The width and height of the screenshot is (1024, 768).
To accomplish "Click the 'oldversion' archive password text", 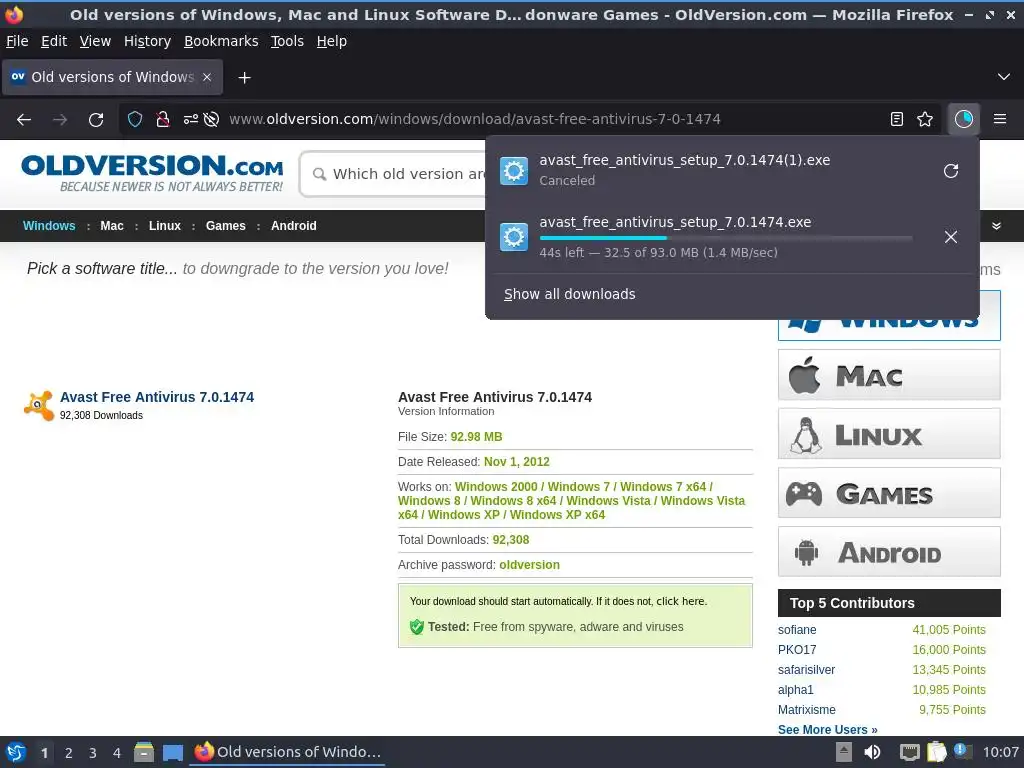I will pyautogui.click(x=529, y=565).
